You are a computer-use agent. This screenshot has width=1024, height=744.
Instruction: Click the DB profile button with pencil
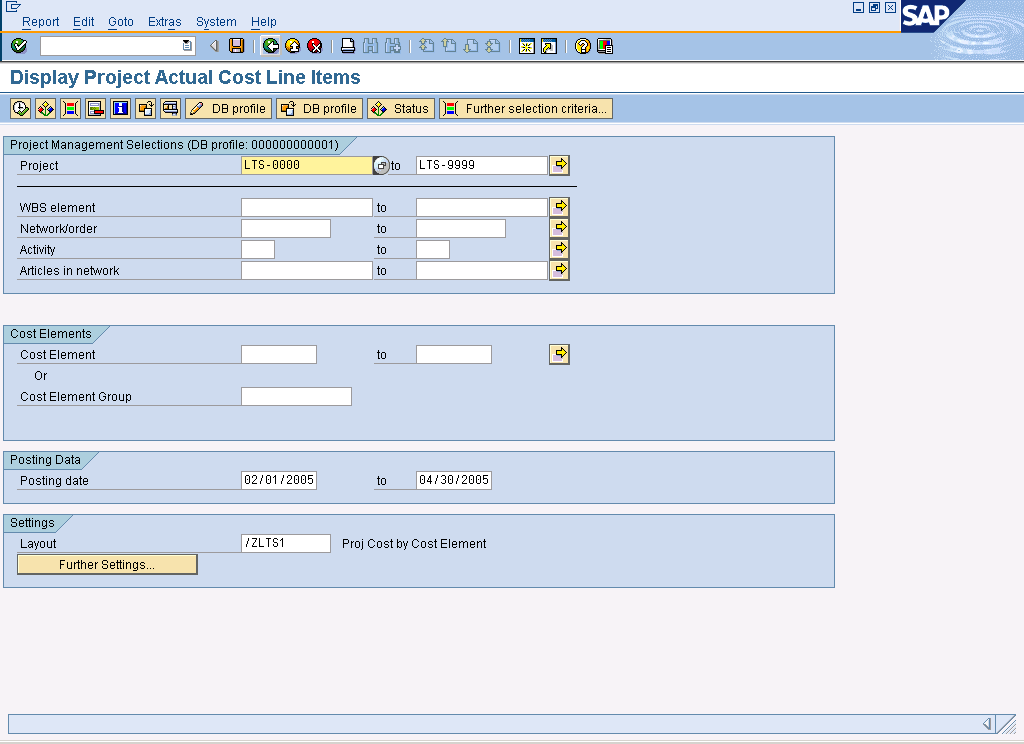point(228,108)
